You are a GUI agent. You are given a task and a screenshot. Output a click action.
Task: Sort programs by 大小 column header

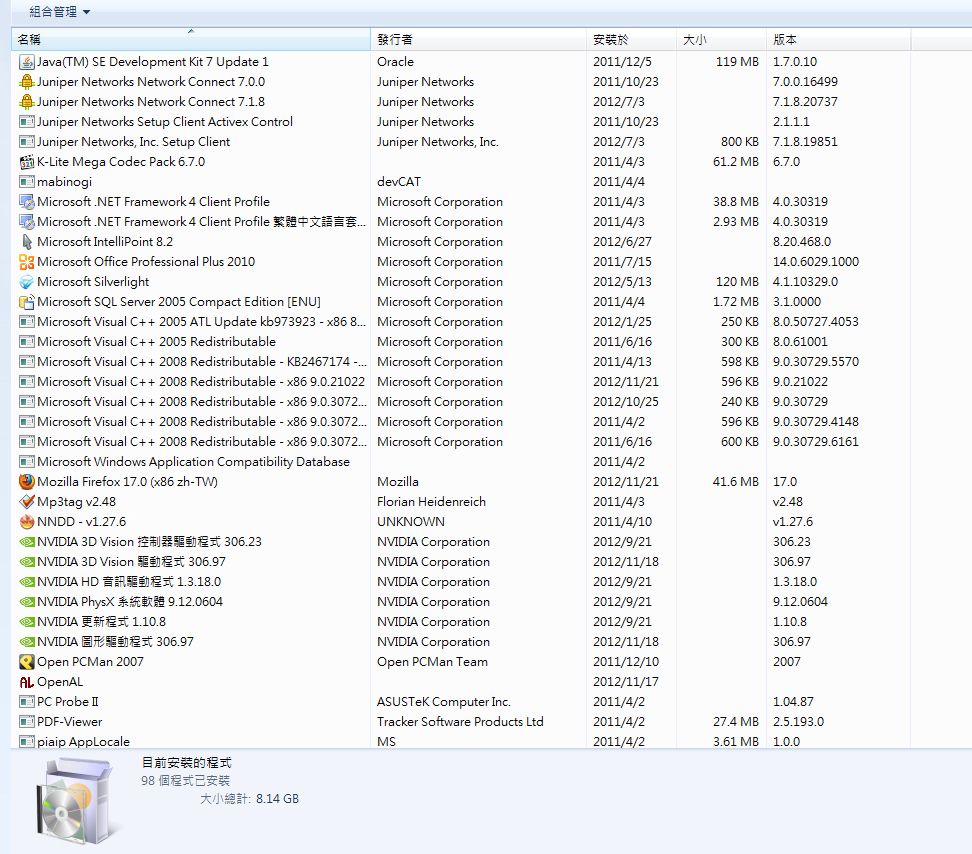point(720,40)
